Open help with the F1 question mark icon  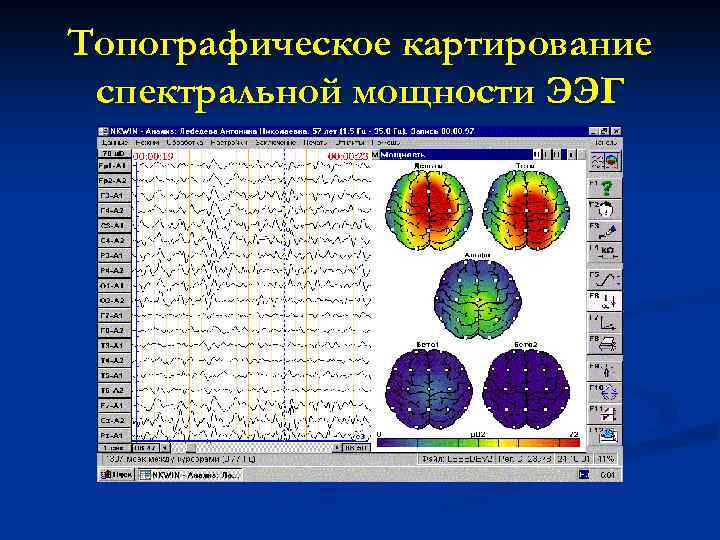pos(605,188)
